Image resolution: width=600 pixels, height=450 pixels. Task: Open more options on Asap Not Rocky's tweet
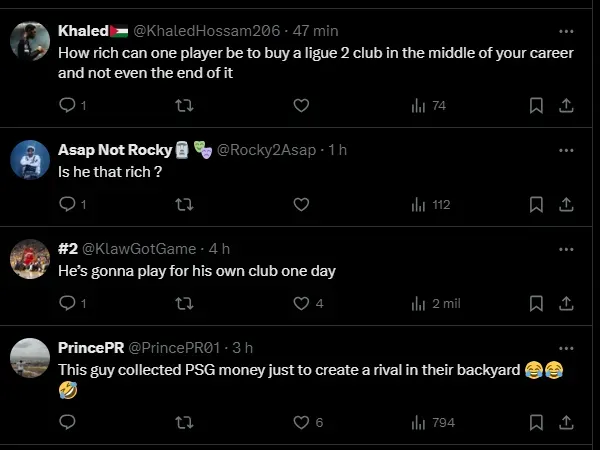(566, 150)
